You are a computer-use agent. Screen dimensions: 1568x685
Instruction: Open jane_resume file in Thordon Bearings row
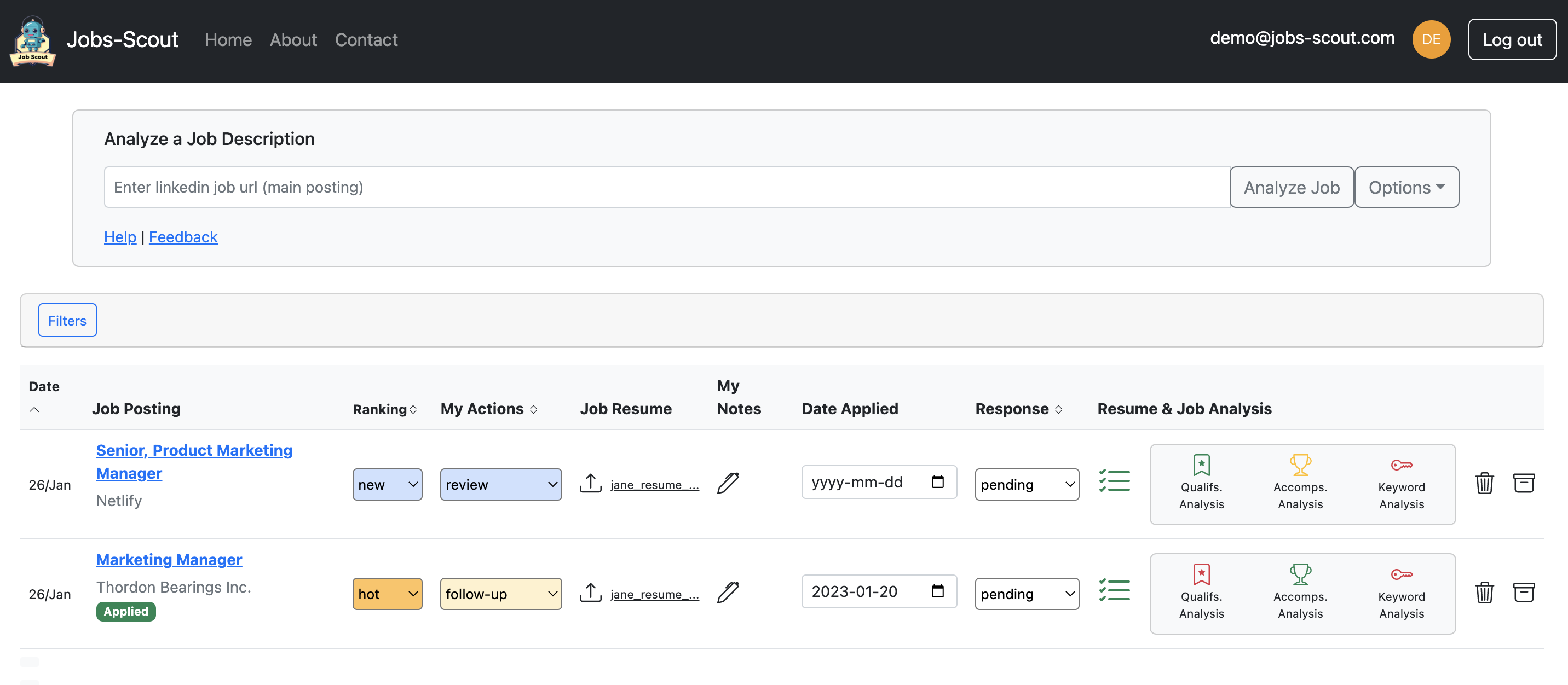coord(654,594)
